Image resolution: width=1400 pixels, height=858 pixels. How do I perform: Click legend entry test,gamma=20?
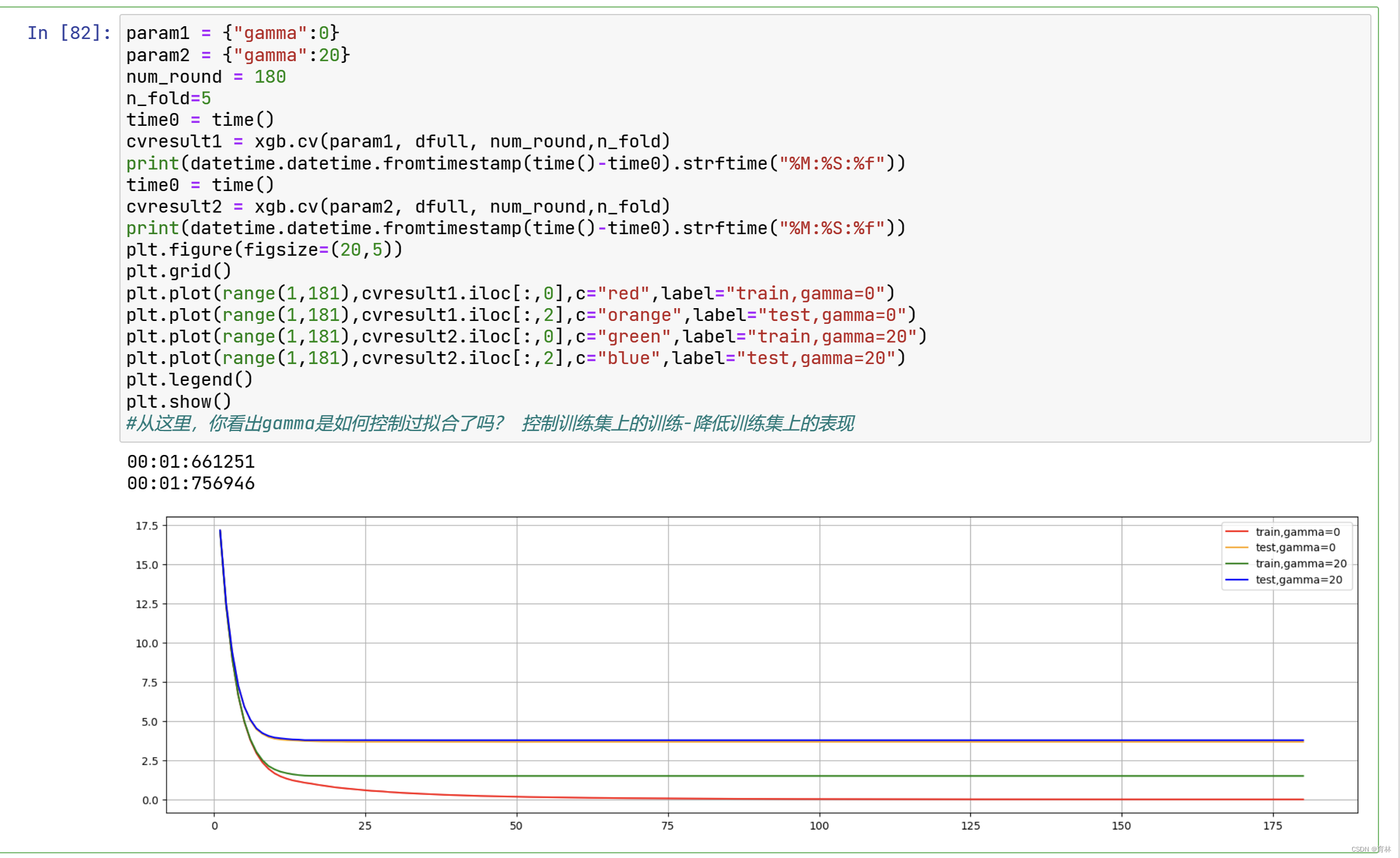tap(1299, 580)
